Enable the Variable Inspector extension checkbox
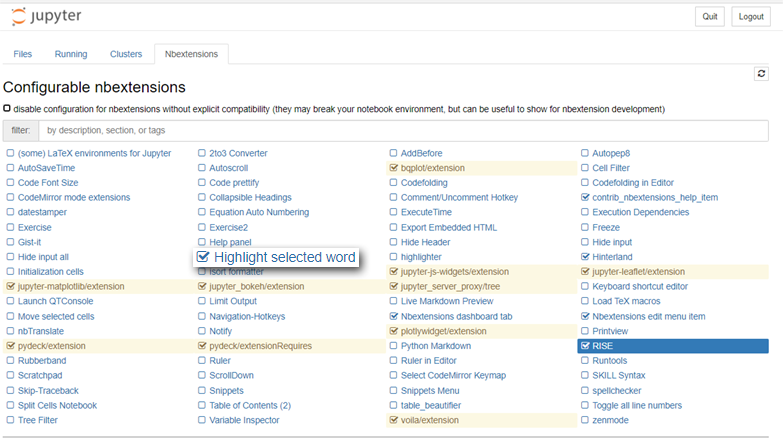 (x=202, y=420)
